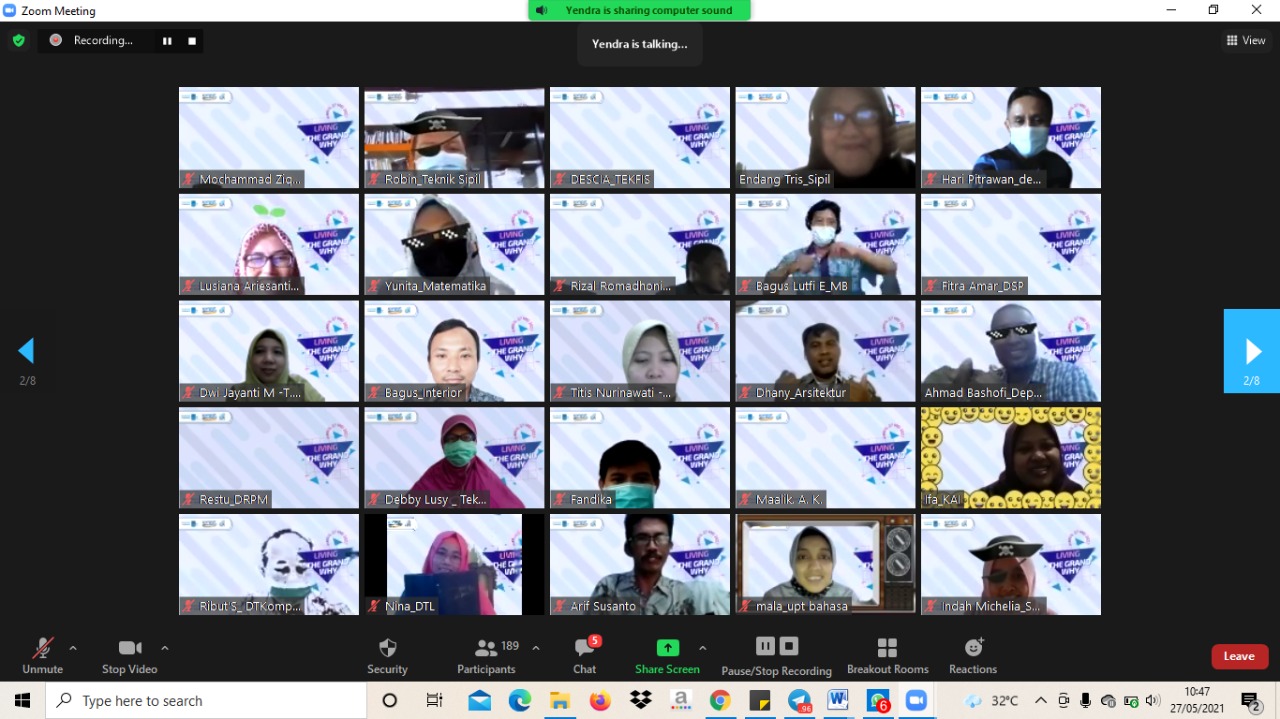Open the Security shield options

[x=387, y=655]
